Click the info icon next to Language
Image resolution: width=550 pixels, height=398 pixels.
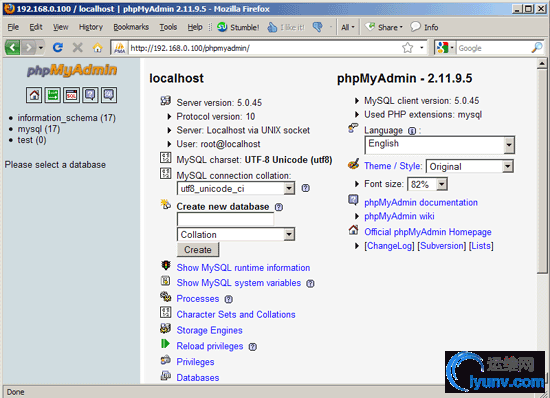coord(412,131)
